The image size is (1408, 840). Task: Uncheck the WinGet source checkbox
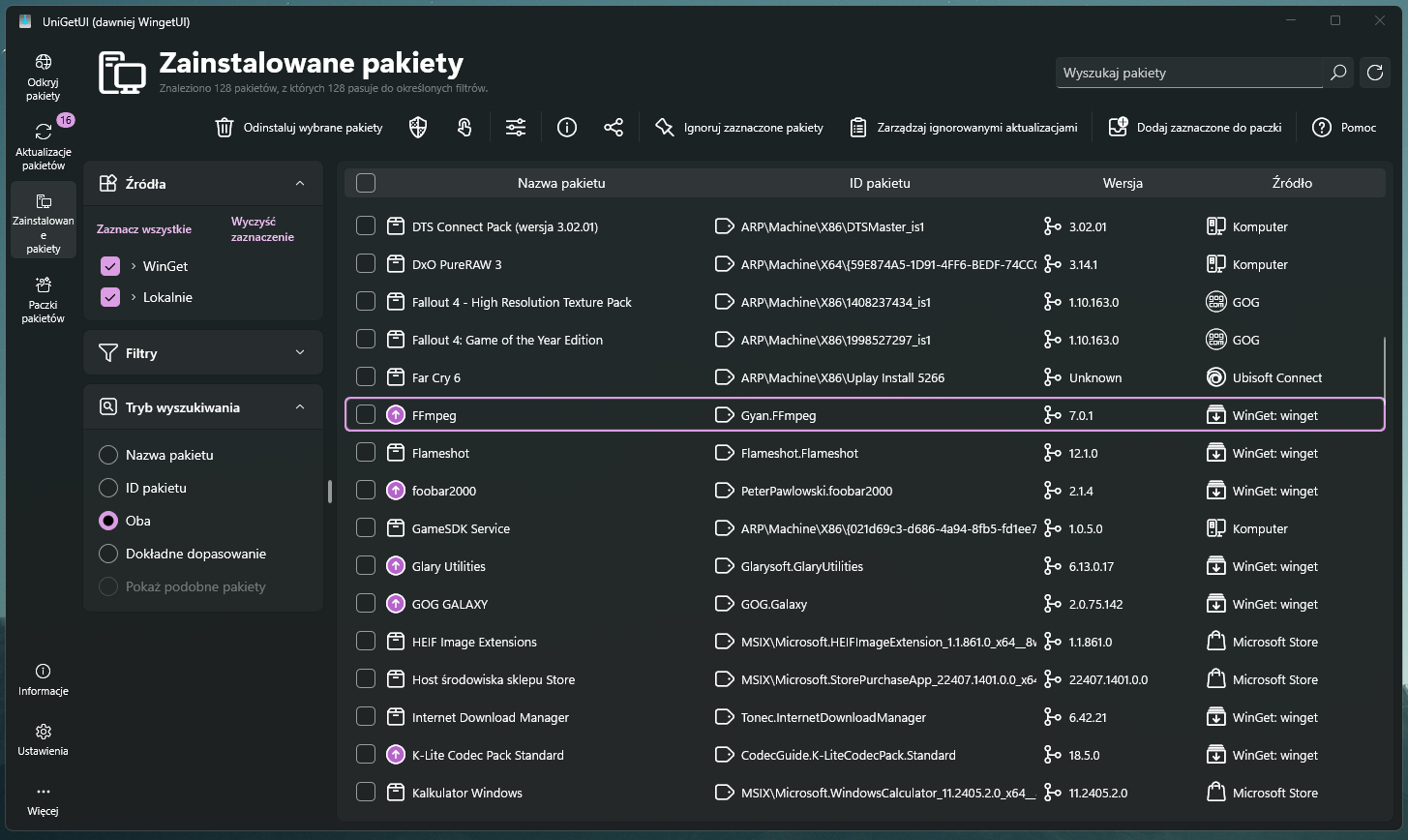(110, 266)
